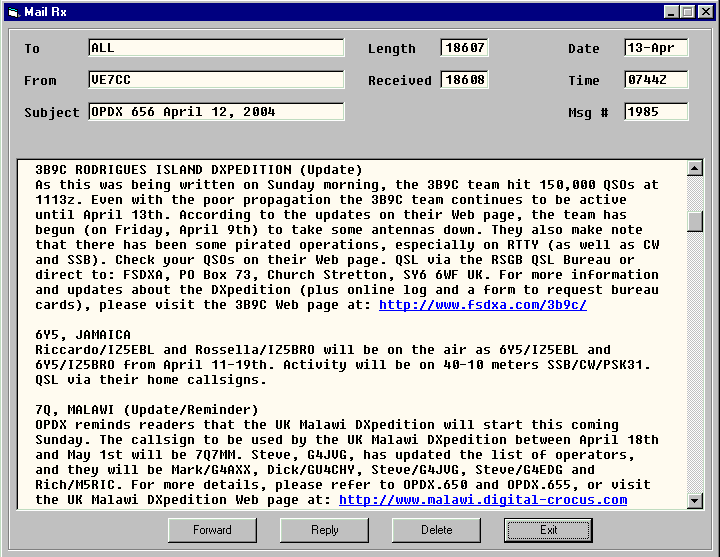Open the fsdxa.com 3b9c web link
Image resolution: width=720 pixels, height=557 pixels.
482,305
